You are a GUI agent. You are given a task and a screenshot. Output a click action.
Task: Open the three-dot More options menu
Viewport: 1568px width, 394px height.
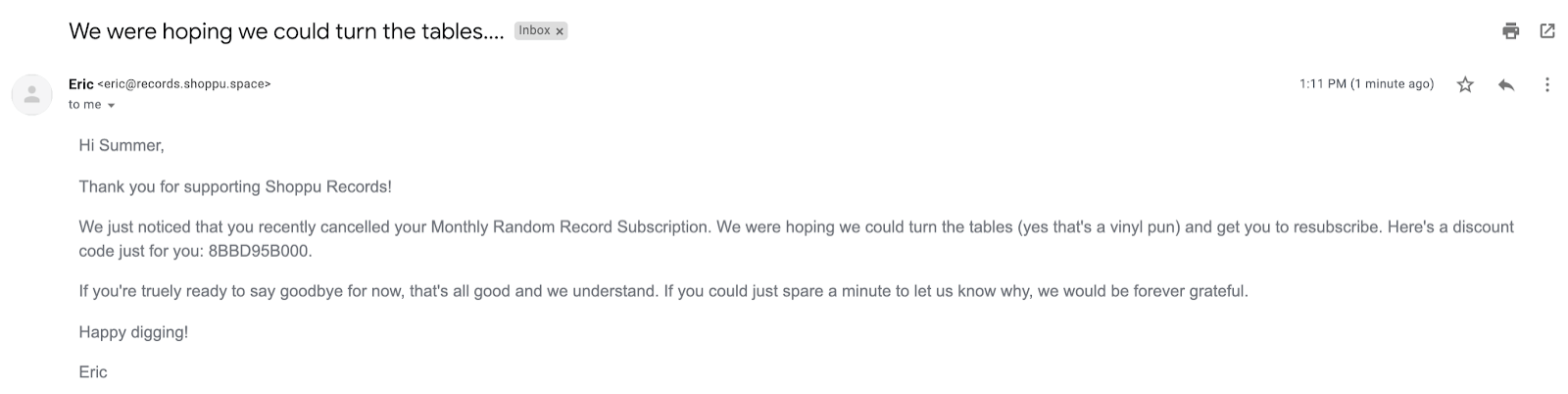1547,85
